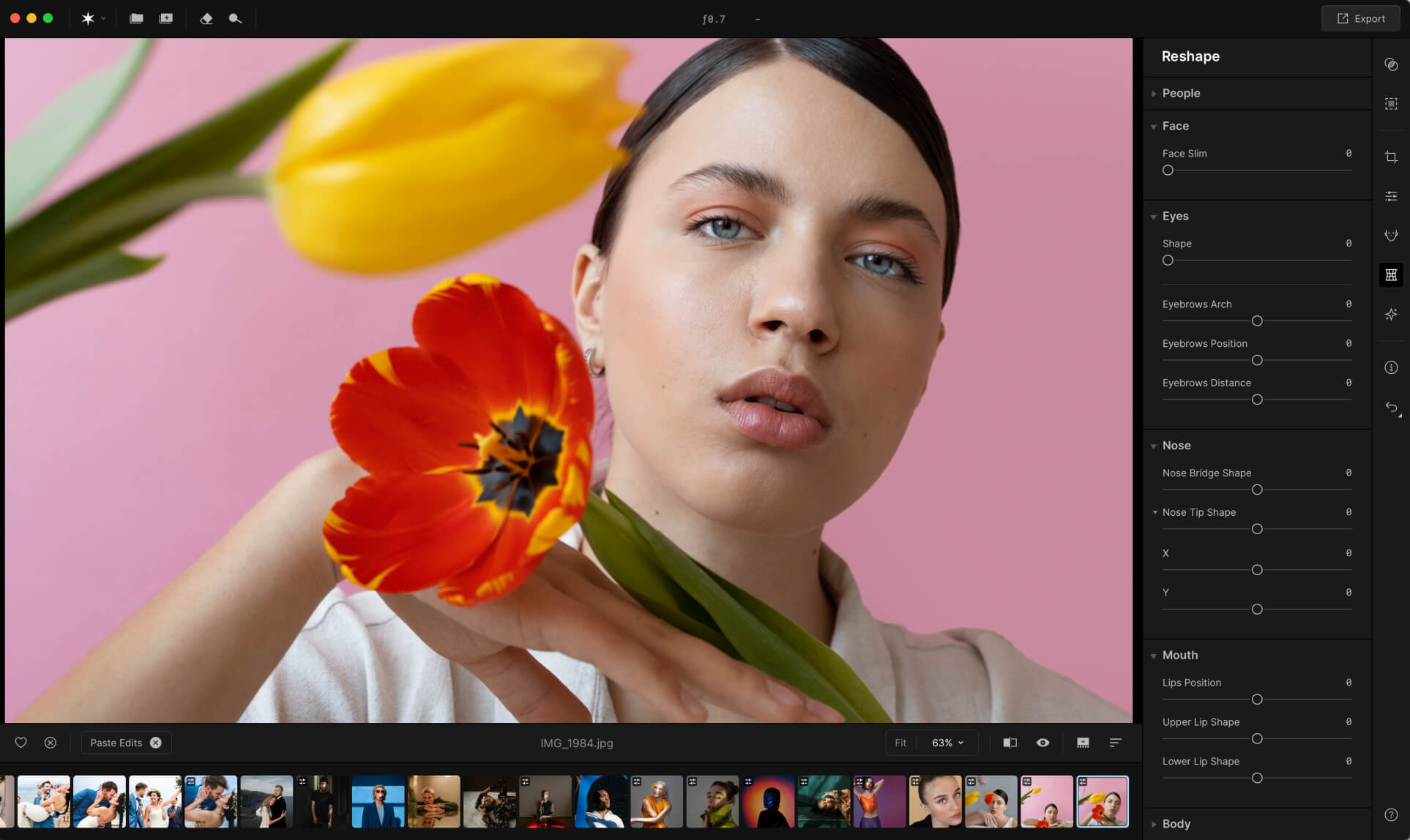
Task: Clear Paste Edits with its X icon
Action: click(156, 743)
